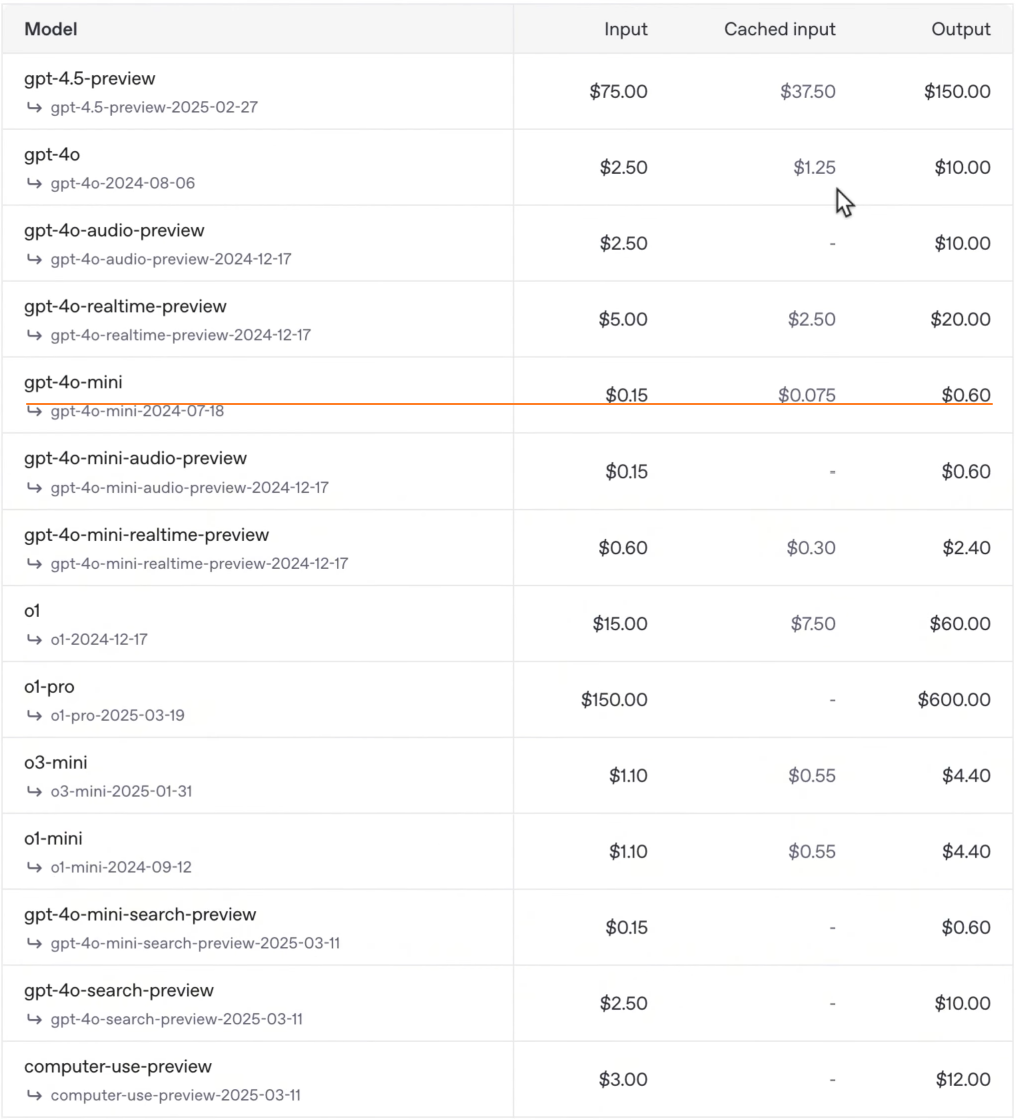The width and height of the screenshot is (1018, 1119).
Task: Click the arrow icon before computer-use-preview-2025-03-11
Action: [x=34, y=1095]
